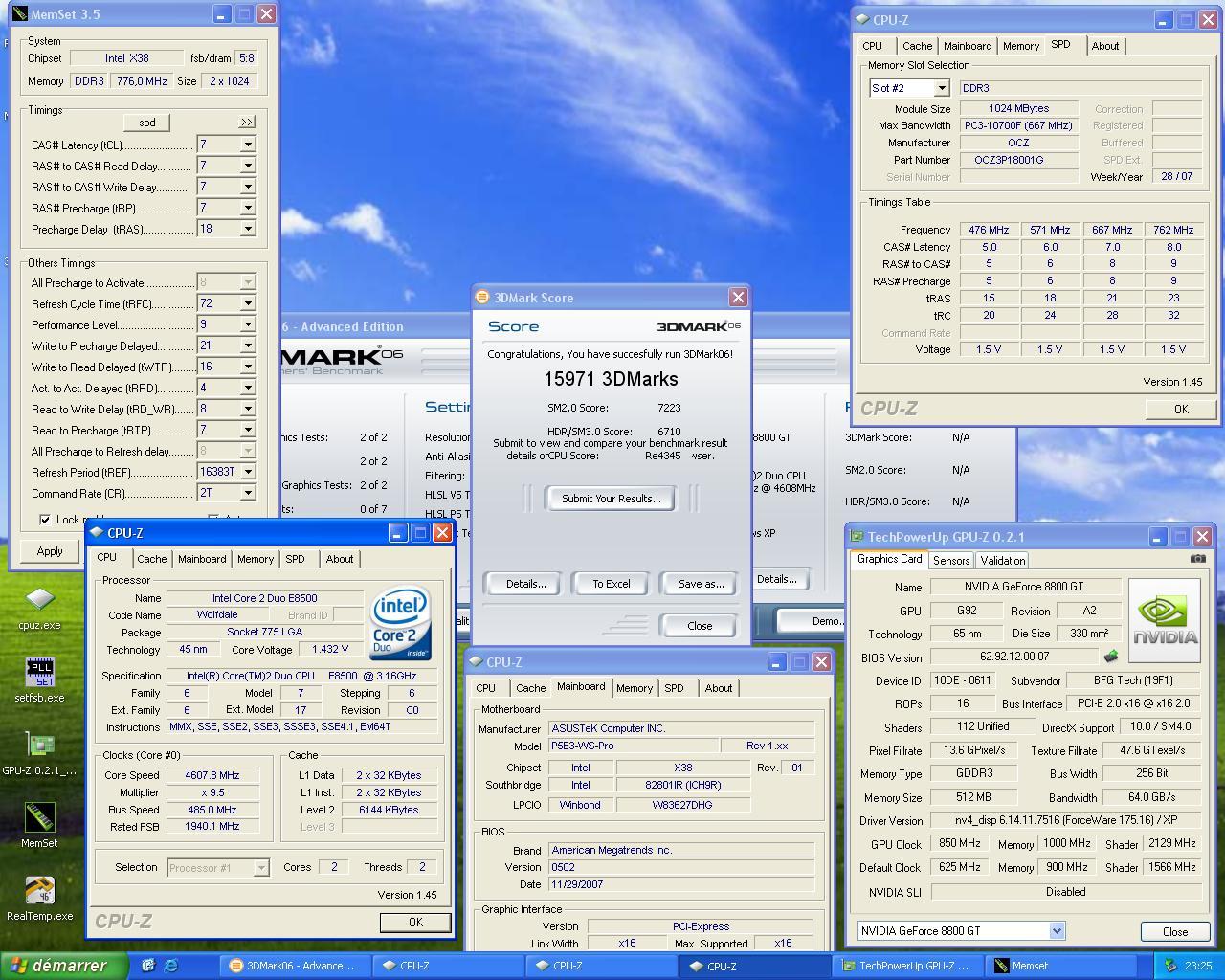Open the CAS# Latency (tCL) dropdown
Screen dimensions: 1225x980
pos(247,145)
